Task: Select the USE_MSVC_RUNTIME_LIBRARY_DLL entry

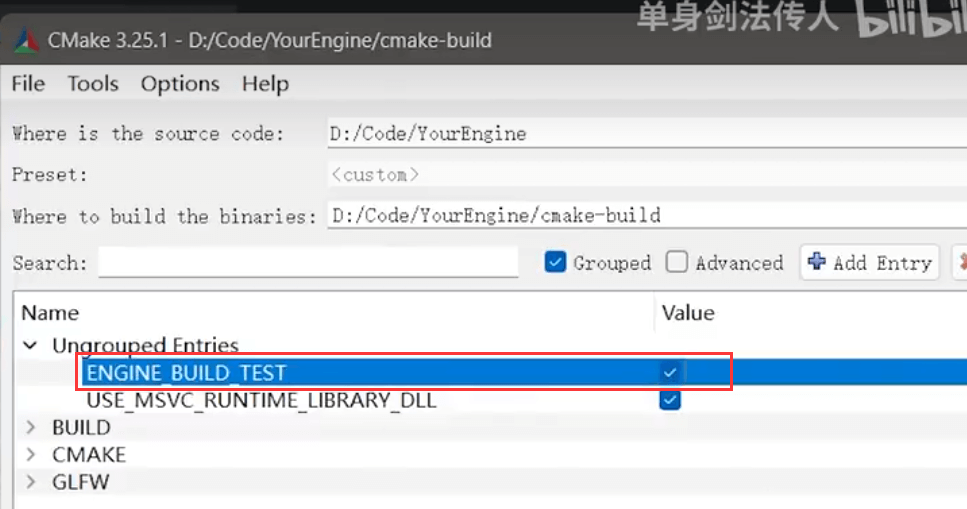Action: [261, 400]
